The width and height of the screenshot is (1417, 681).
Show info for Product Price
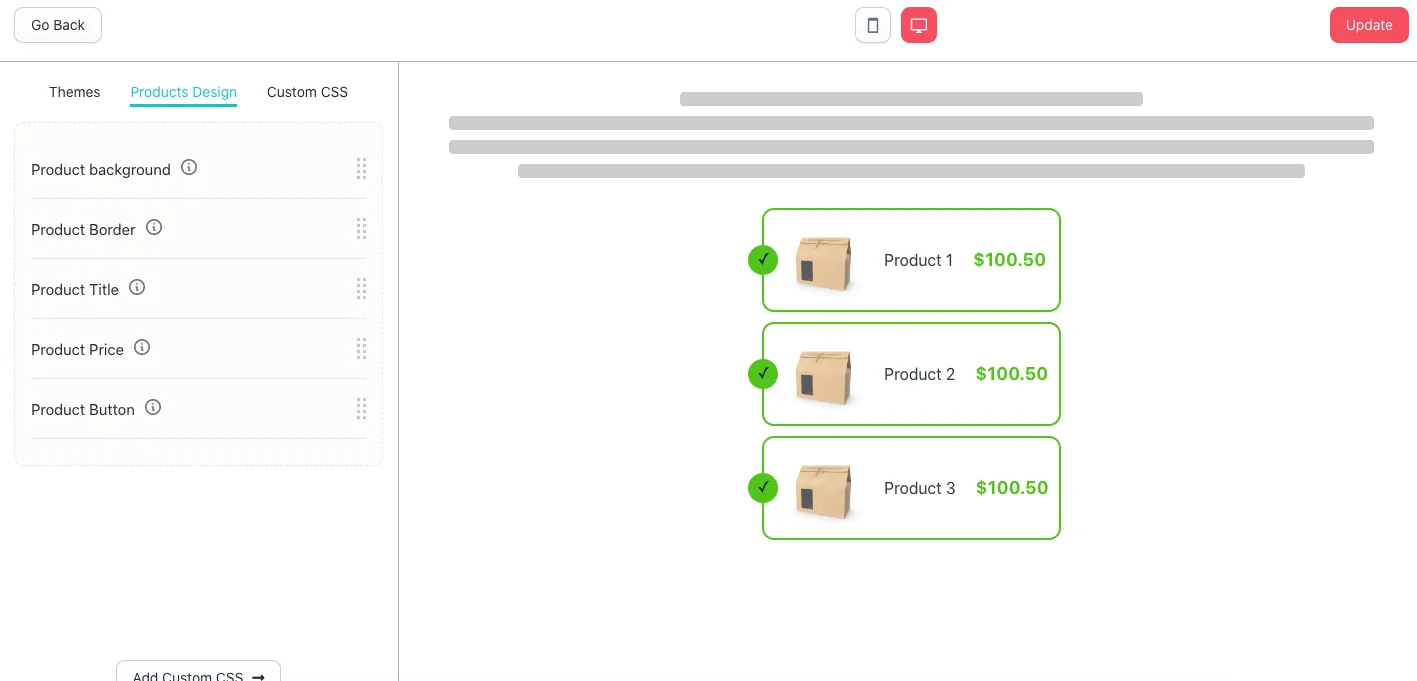(x=142, y=348)
